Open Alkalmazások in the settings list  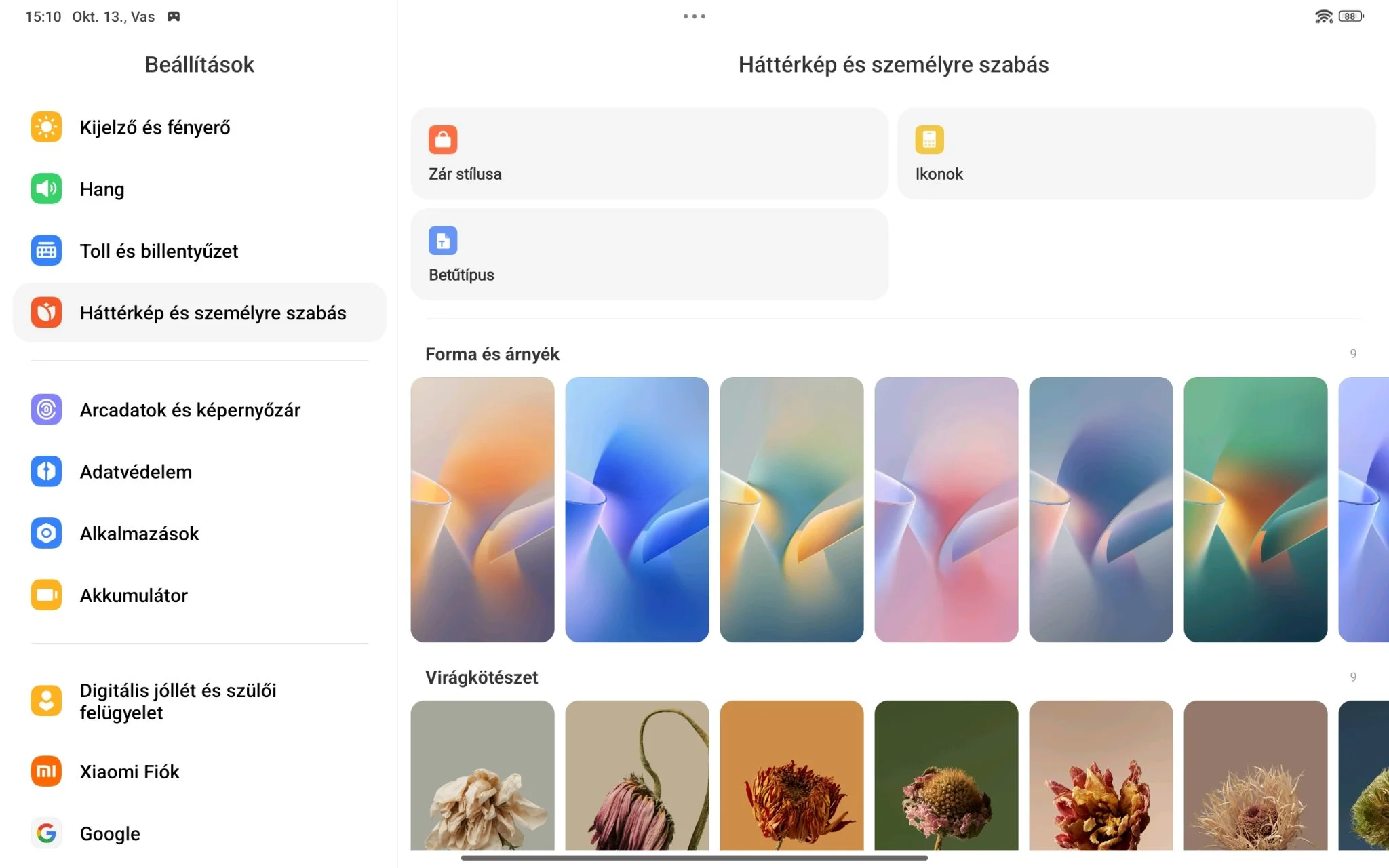tap(139, 534)
